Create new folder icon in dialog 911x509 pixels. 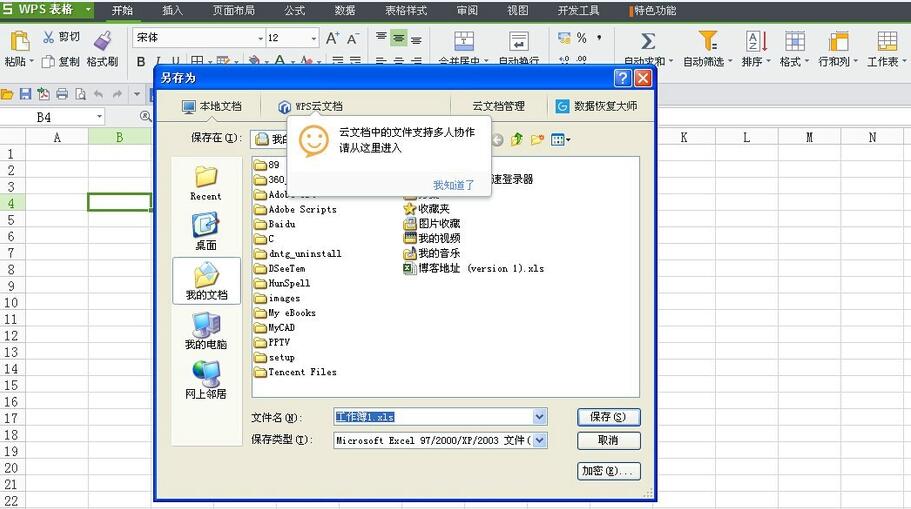click(x=536, y=139)
